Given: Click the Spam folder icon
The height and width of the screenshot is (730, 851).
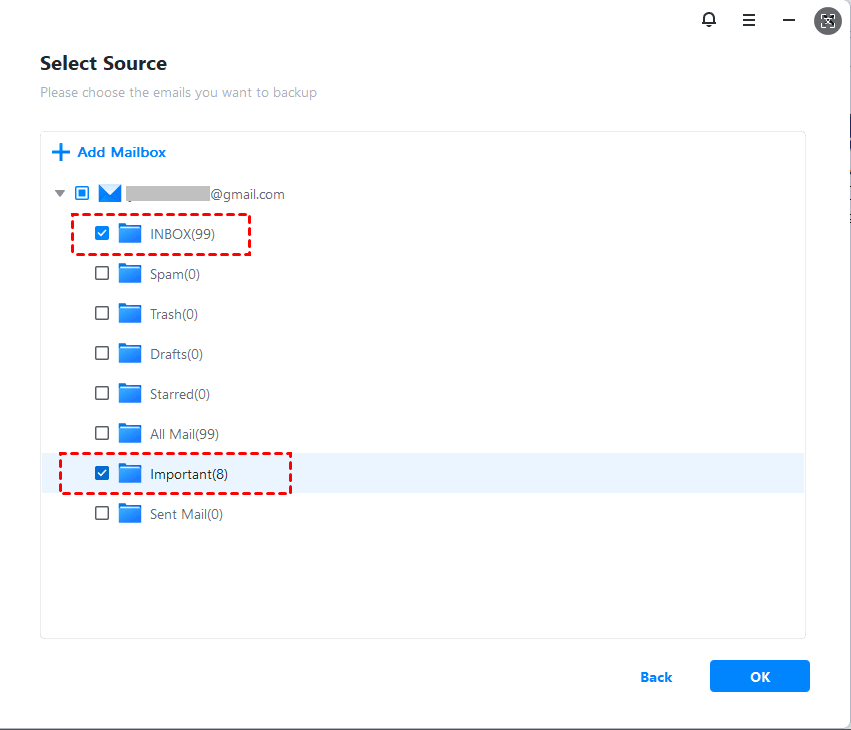Looking at the screenshot, I should click(130, 274).
